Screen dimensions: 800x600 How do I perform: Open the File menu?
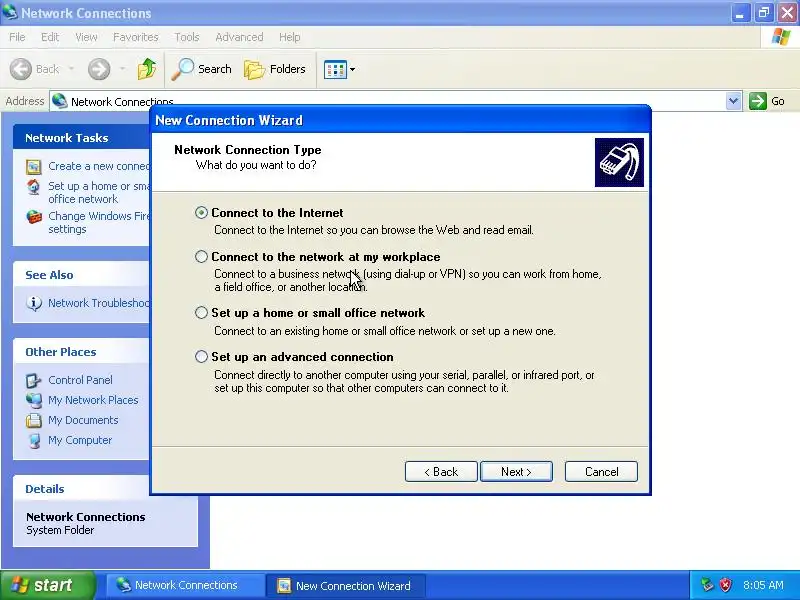[17, 37]
